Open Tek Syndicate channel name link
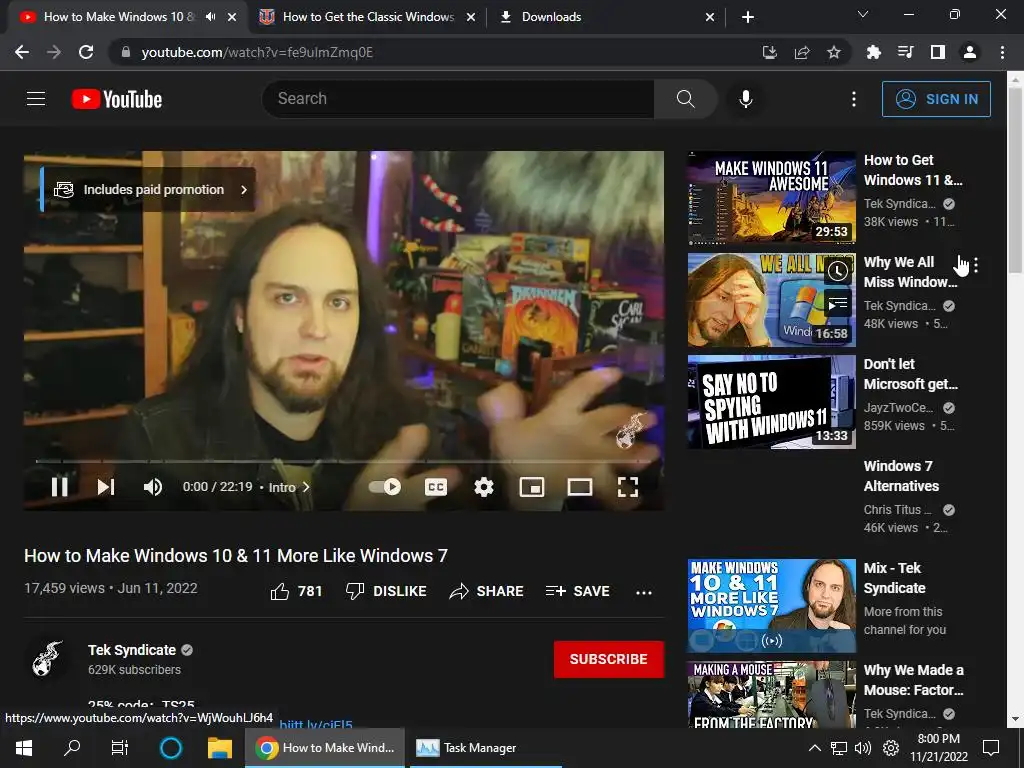 click(132, 650)
